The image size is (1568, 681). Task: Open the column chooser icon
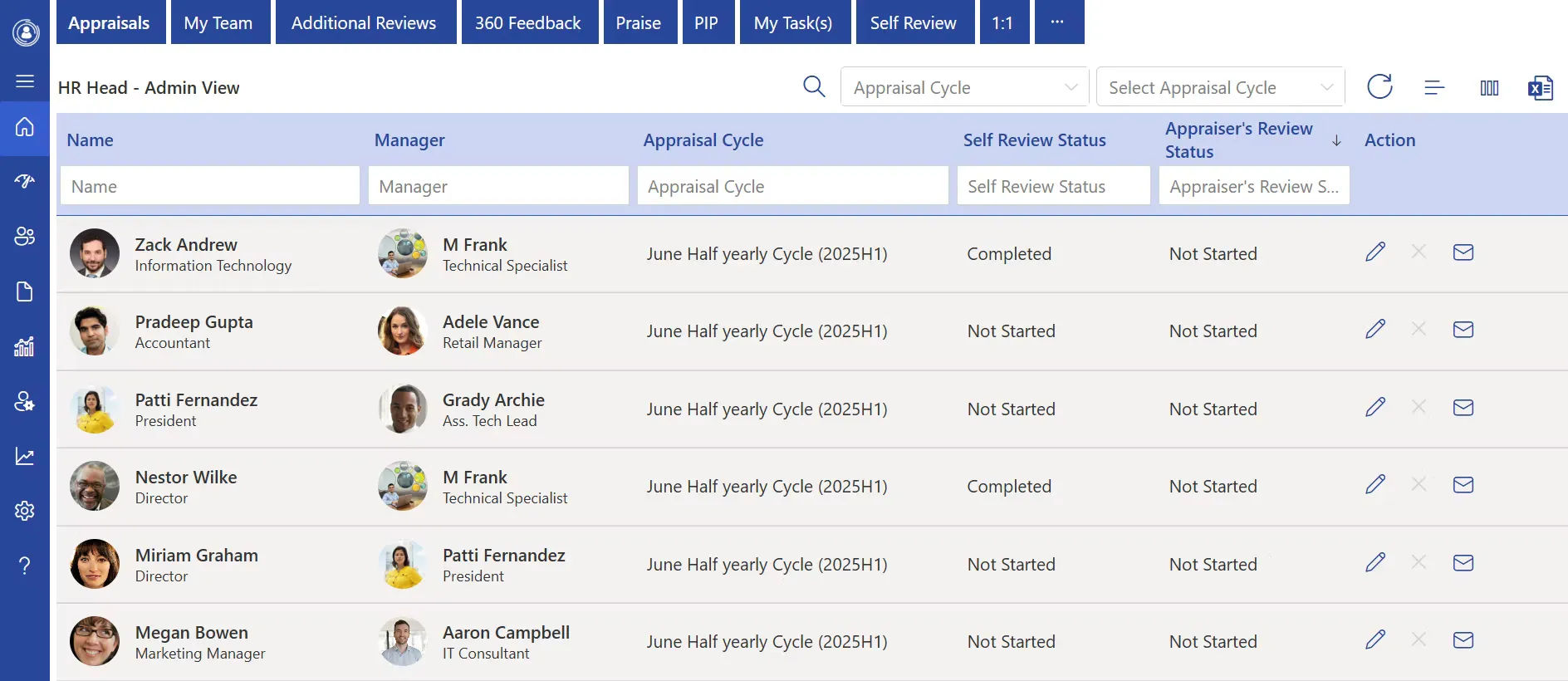click(1489, 87)
